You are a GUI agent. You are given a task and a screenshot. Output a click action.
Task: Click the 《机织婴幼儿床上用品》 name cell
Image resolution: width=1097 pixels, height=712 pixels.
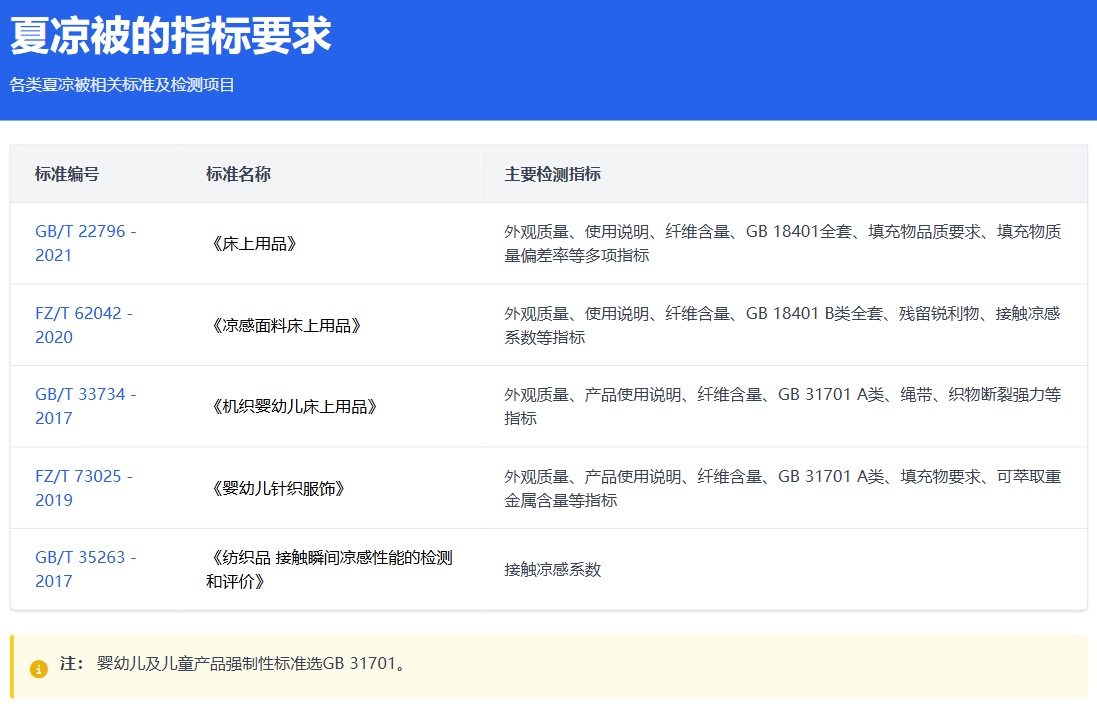tap(294, 407)
